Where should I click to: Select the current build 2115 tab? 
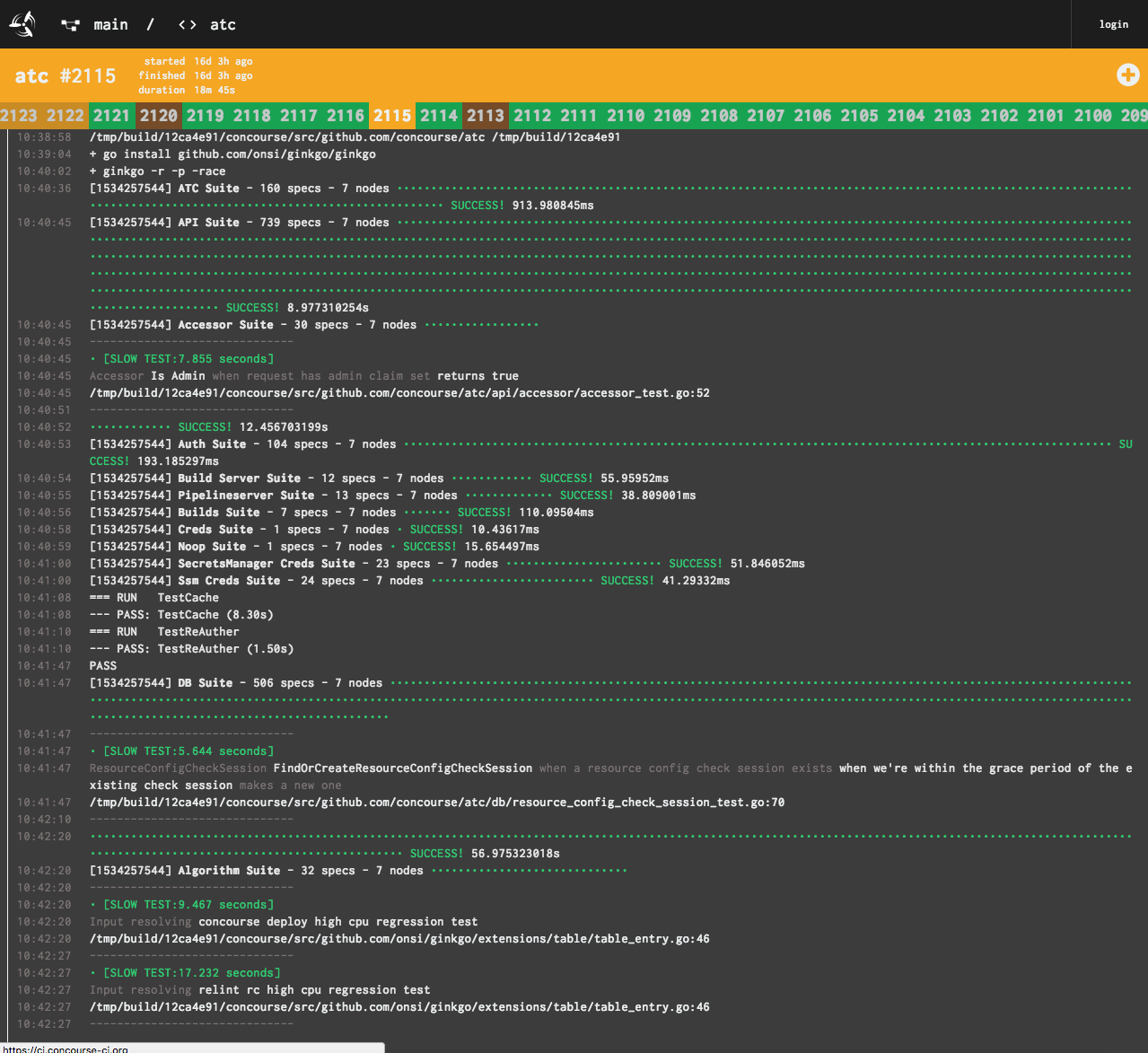[392, 116]
